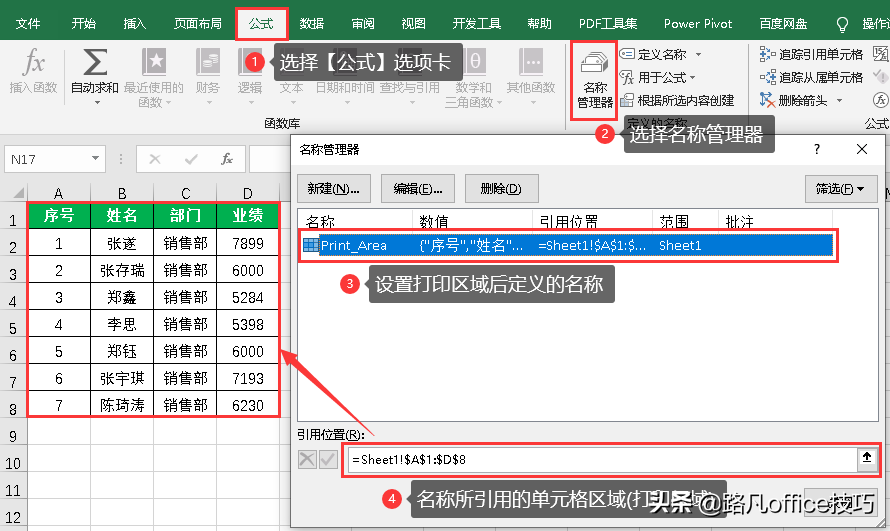
Task: Expand Date & Time (日期和时间) dropdown
Action: (347, 103)
